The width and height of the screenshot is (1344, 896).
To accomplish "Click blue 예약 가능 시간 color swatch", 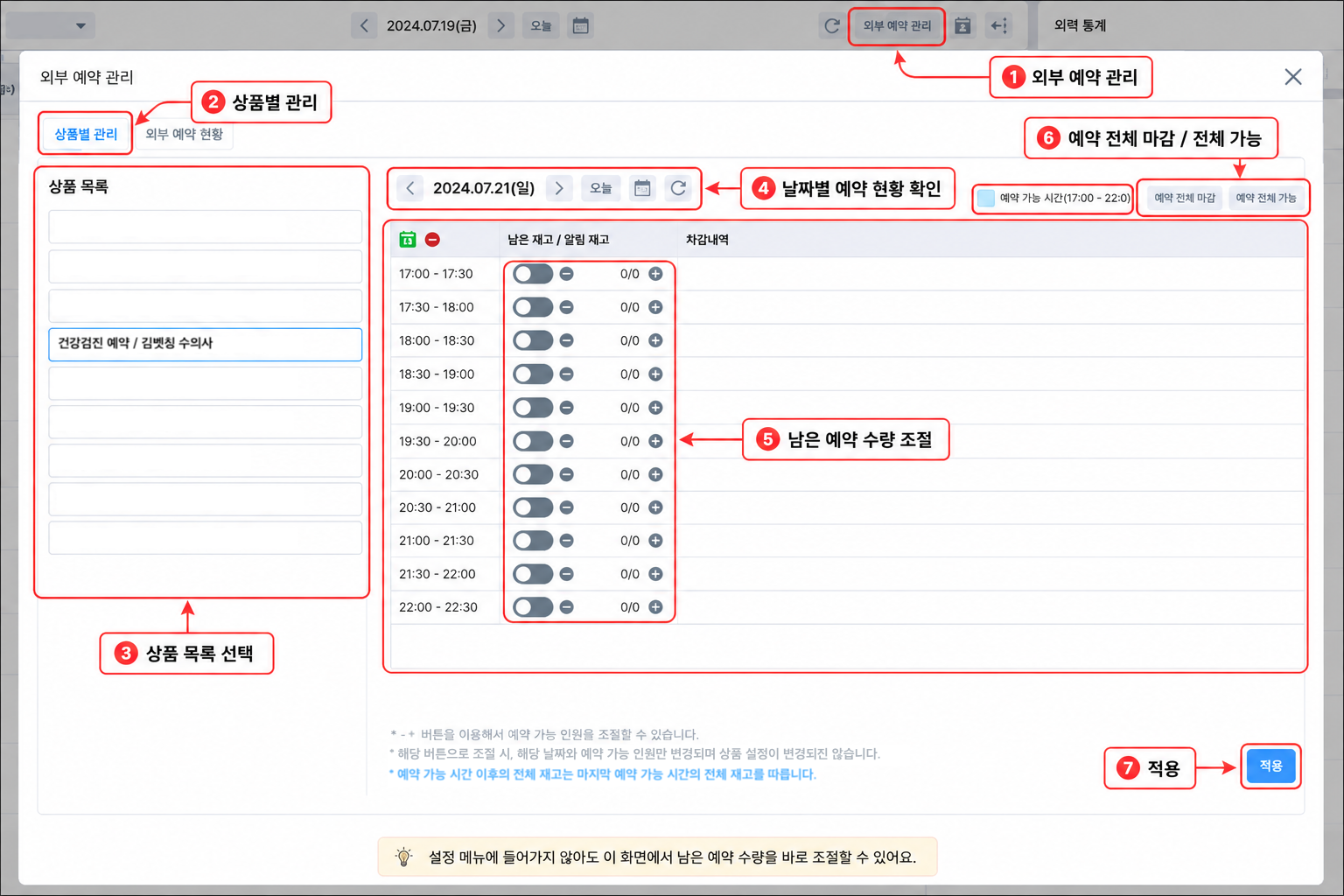I will tap(986, 198).
